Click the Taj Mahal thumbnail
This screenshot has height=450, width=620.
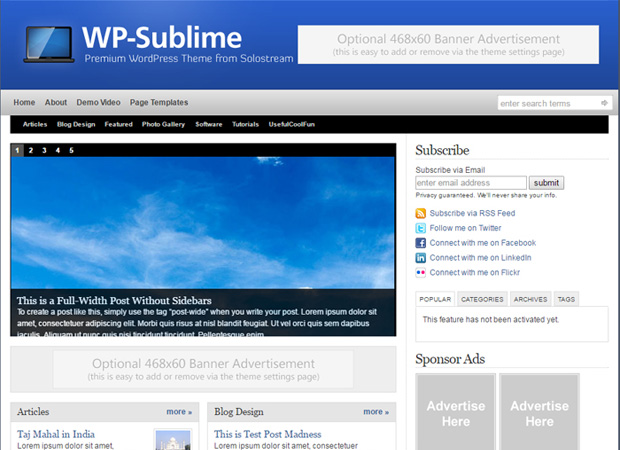point(173,440)
